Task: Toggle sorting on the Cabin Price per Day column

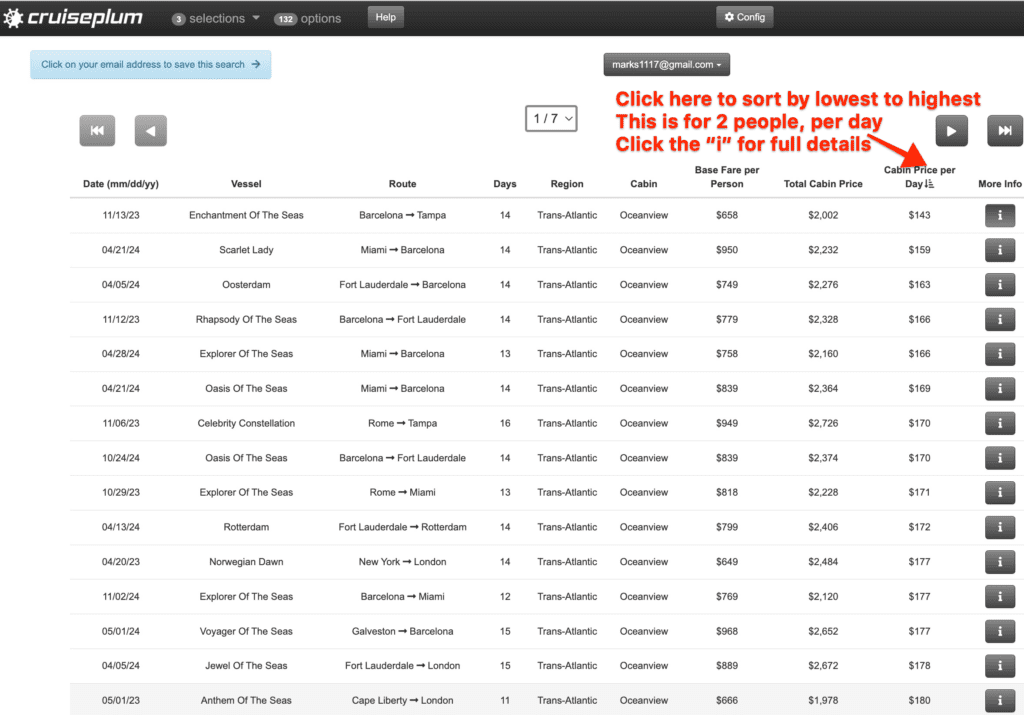Action: pos(919,178)
